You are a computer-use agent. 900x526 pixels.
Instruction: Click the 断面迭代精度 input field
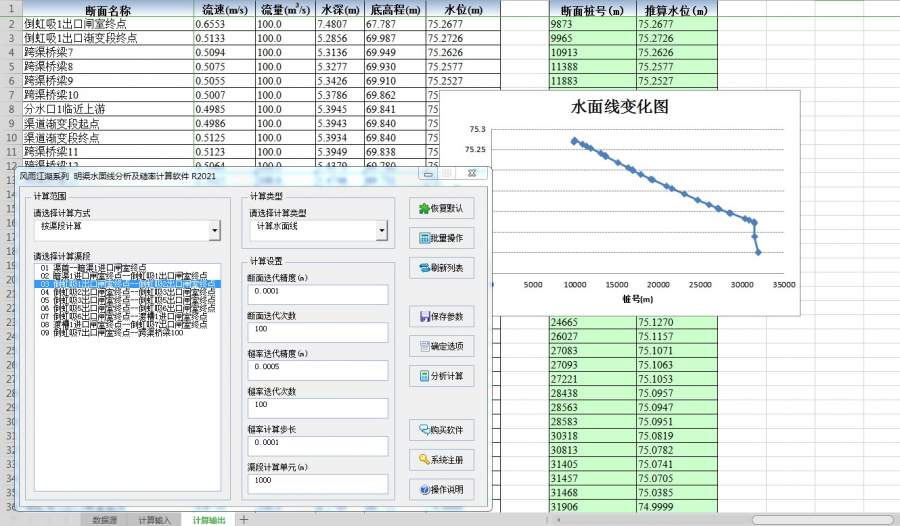317,294
